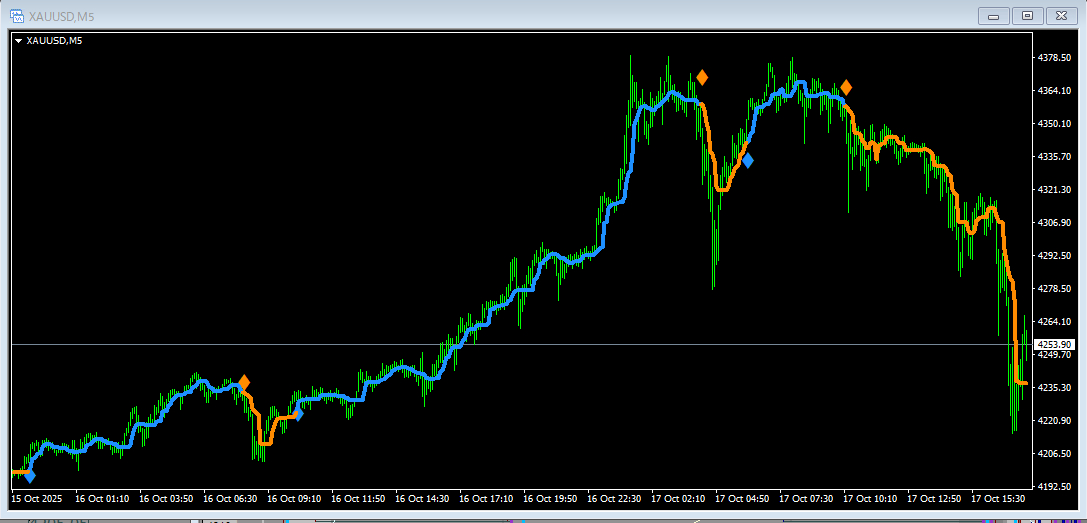The image size is (1087, 523).
Task: Click the rightmost orange diamond signal marker
Action: point(846,87)
